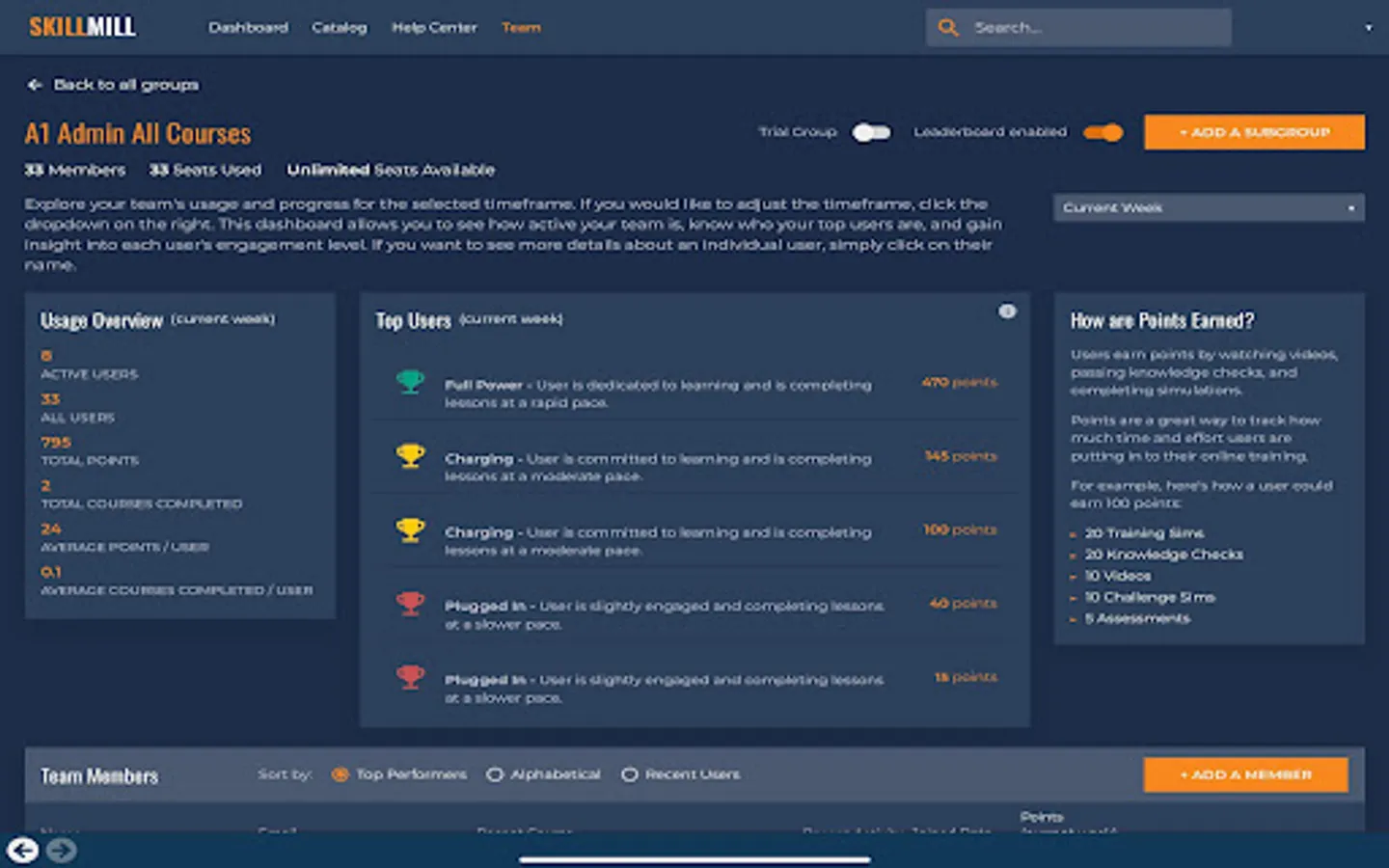Open the Team nav item

(x=521, y=28)
